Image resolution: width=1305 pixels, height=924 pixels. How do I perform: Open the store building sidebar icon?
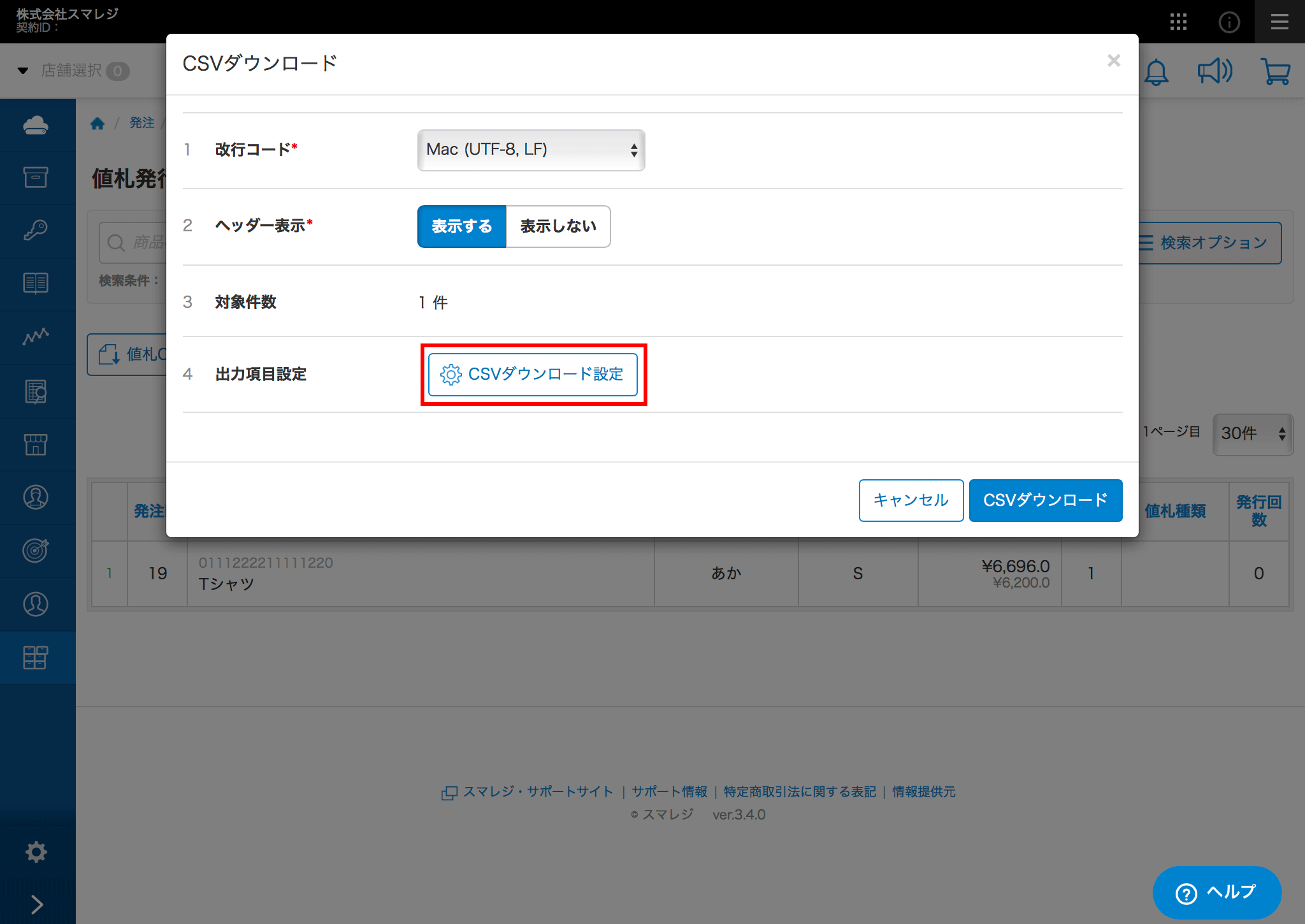click(36, 444)
